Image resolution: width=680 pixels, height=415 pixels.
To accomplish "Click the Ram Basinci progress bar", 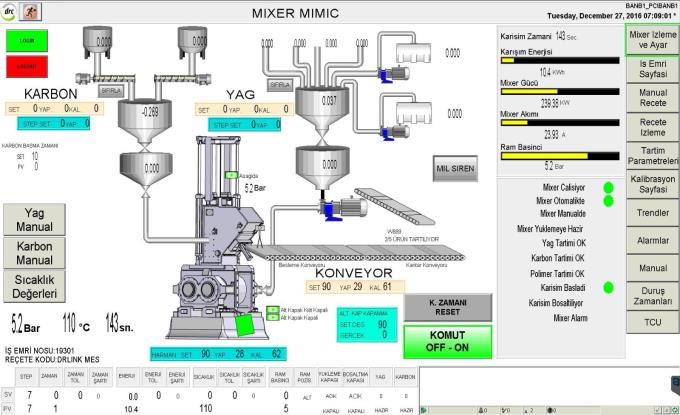I will (560, 156).
